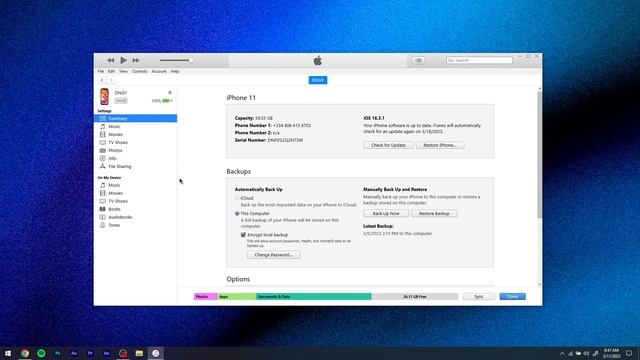
Task: Click the 'iPhone 11' heading
Action: tap(241, 98)
